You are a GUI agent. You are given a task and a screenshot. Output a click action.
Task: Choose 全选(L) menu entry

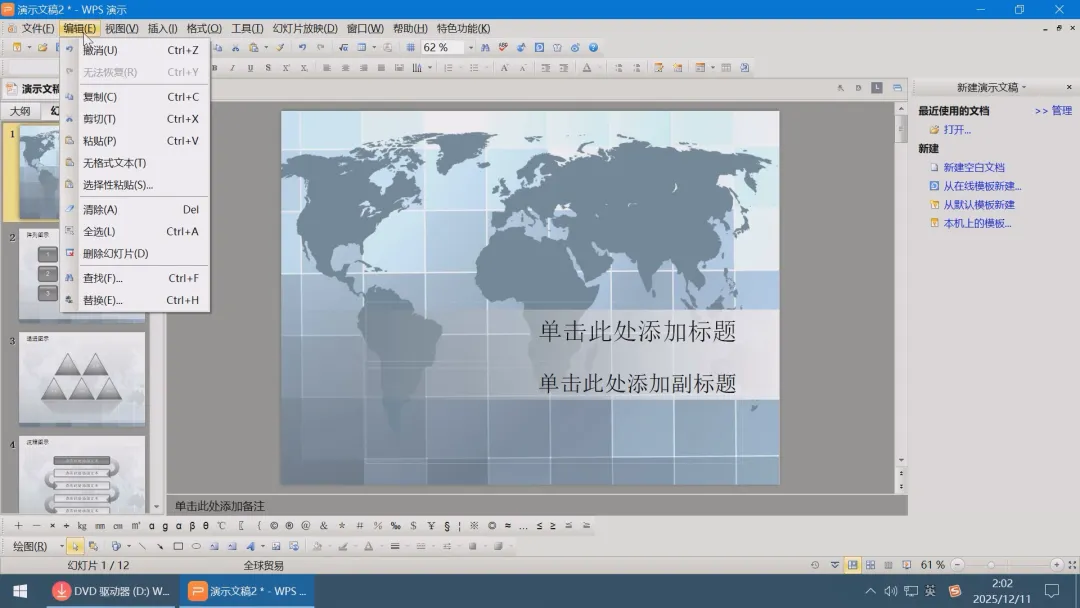135,231
